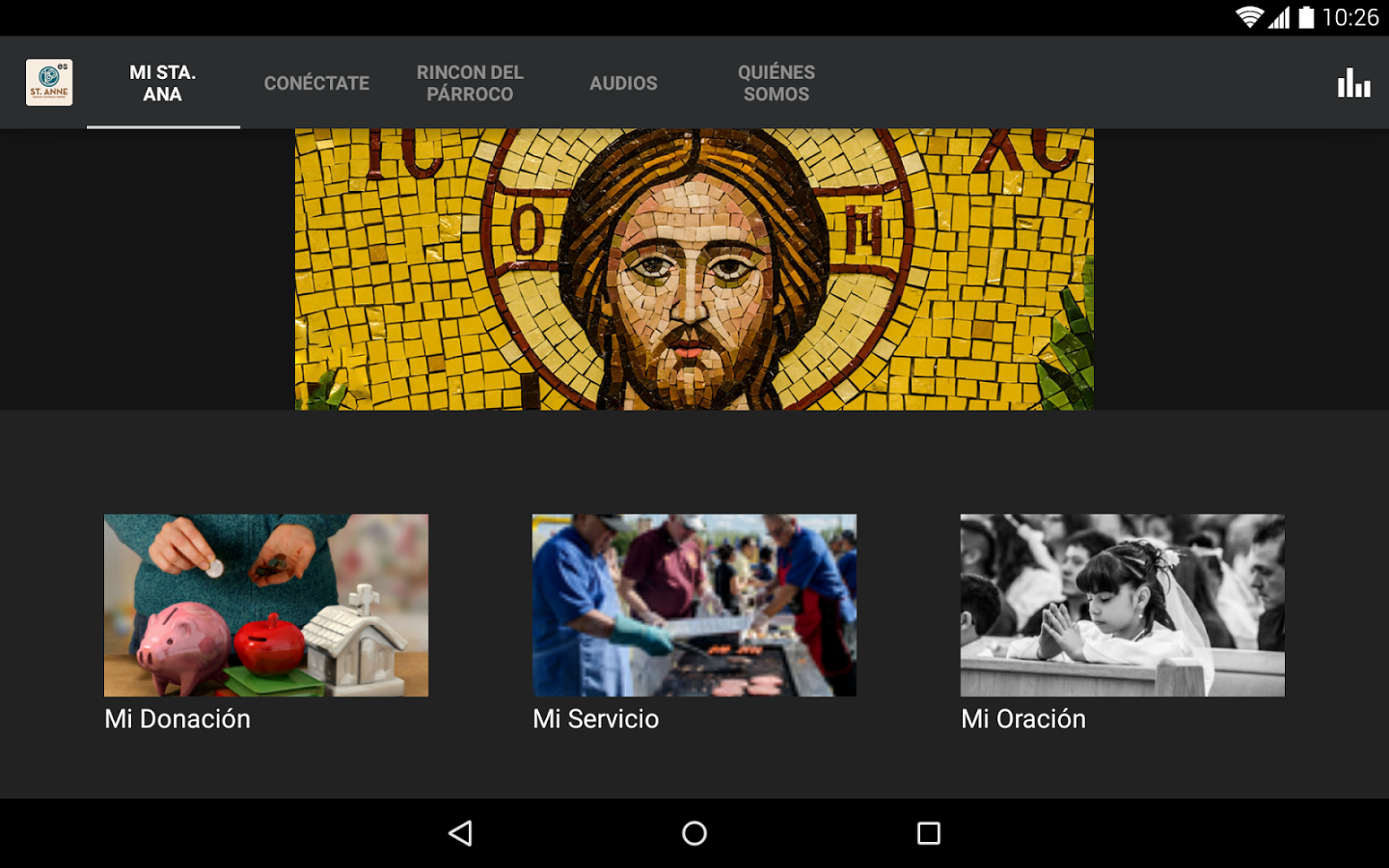Tap the Android back navigation button
Screen dimensions: 1389x868
[x=461, y=833]
